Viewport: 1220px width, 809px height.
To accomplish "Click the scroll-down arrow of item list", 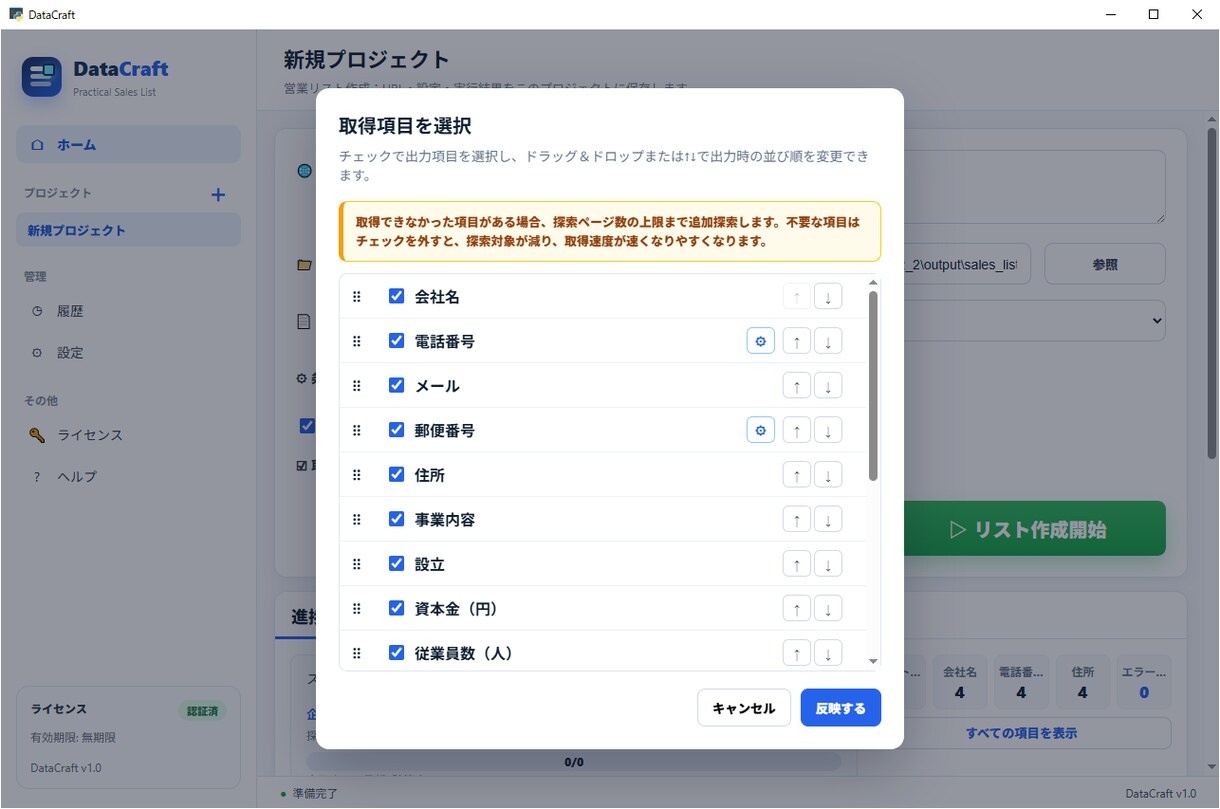I will pos(873,661).
